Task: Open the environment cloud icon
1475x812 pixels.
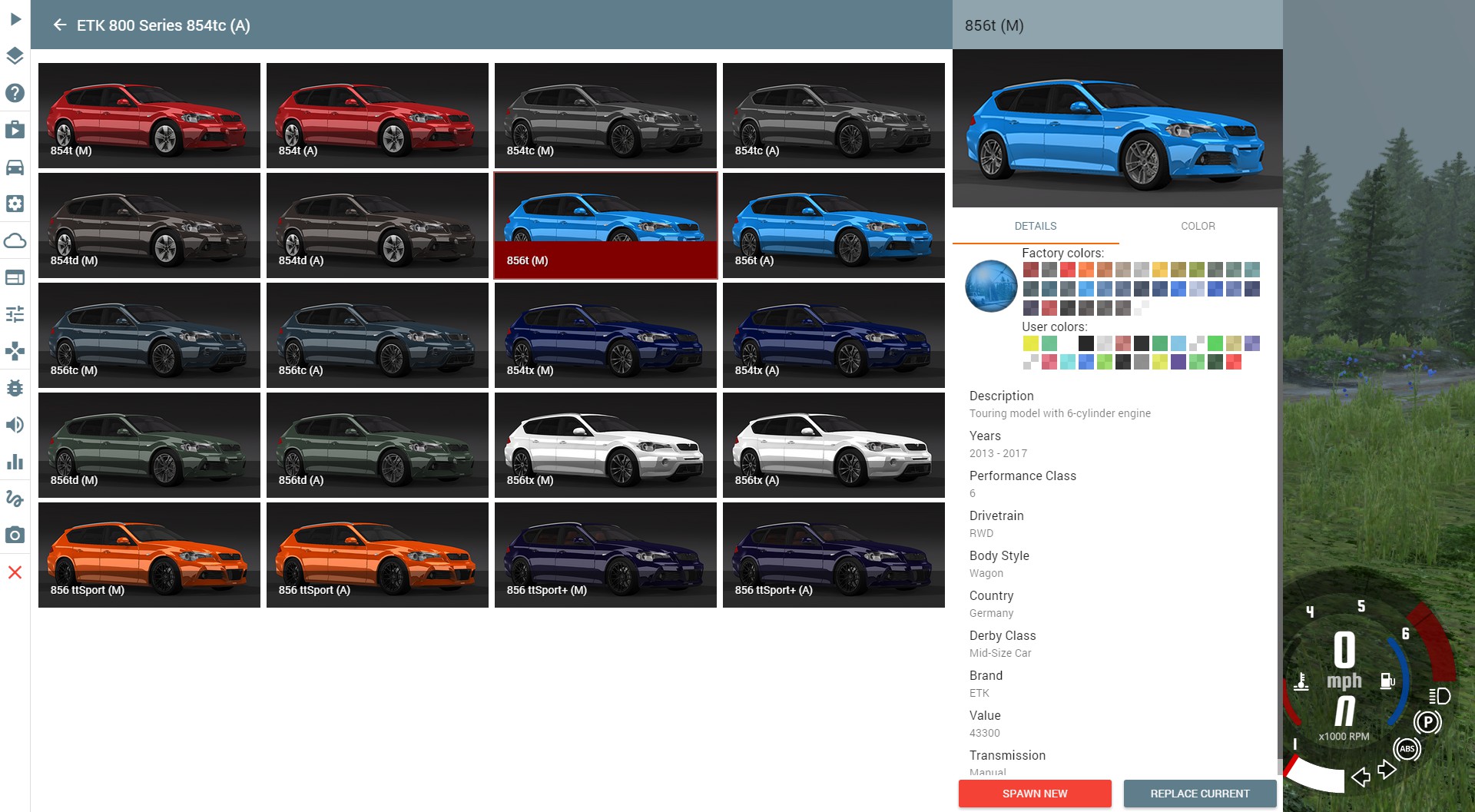Action: 15,240
